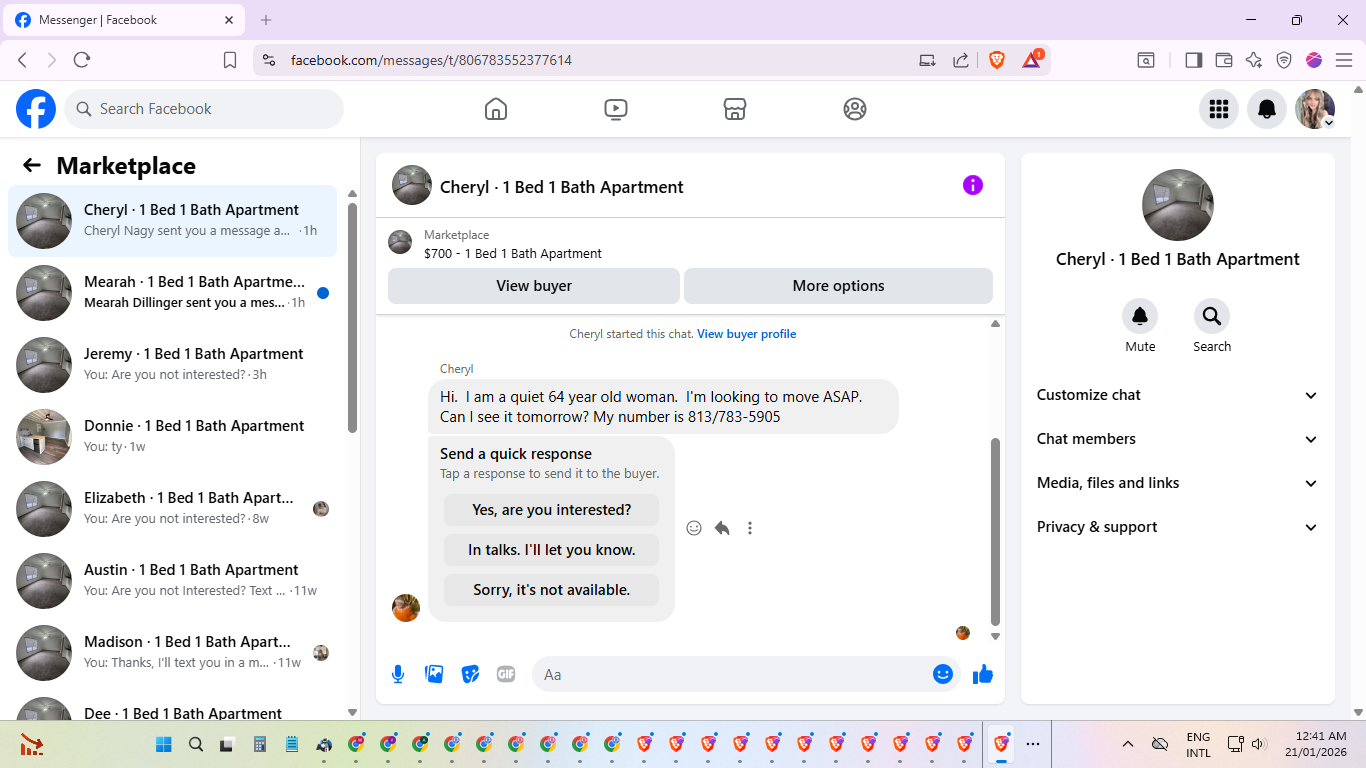Open the Groups icon in top navigation
The height and width of the screenshot is (768, 1366).
(855, 109)
